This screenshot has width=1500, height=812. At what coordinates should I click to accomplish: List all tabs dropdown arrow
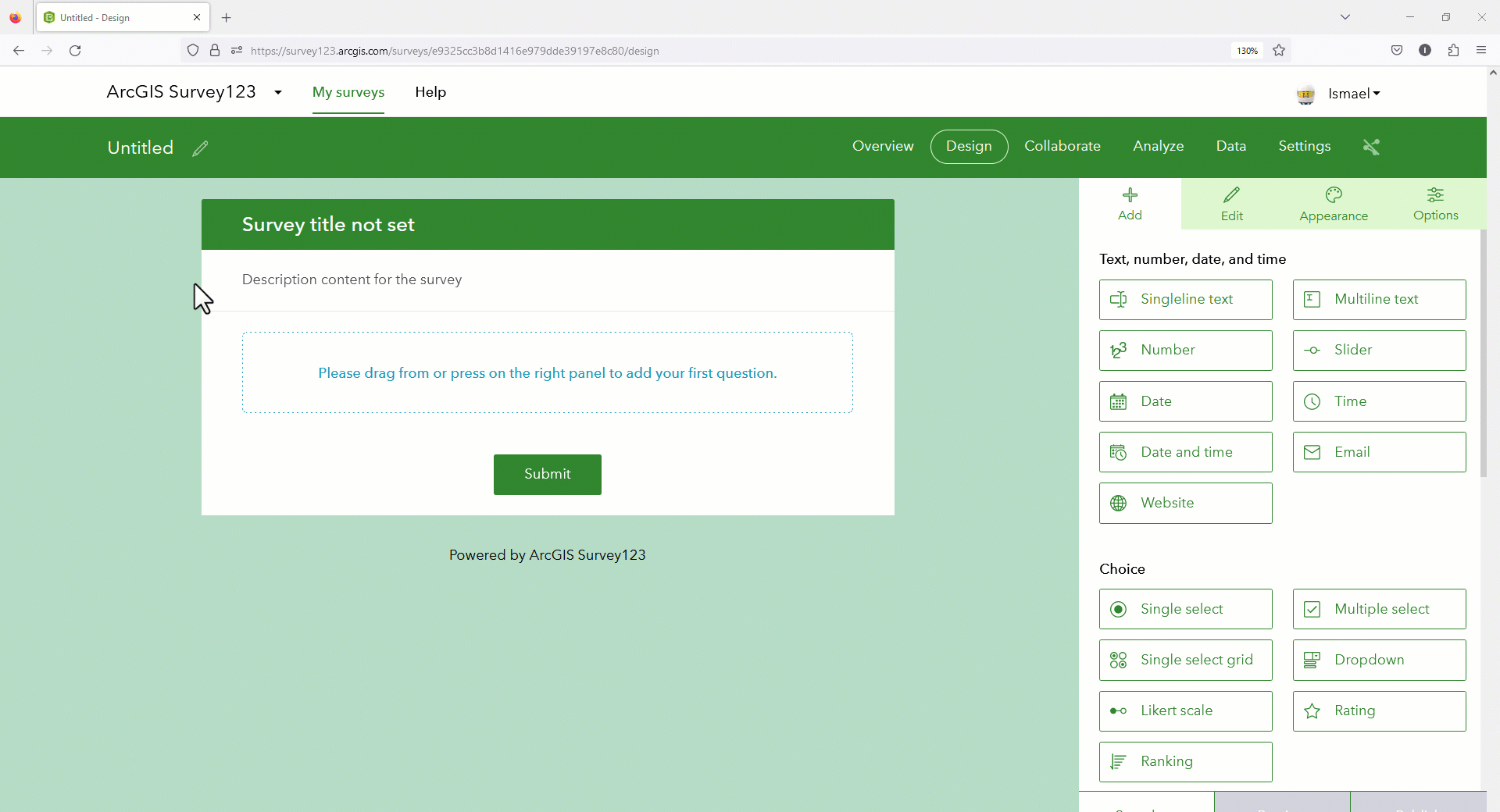tap(1345, 17)
